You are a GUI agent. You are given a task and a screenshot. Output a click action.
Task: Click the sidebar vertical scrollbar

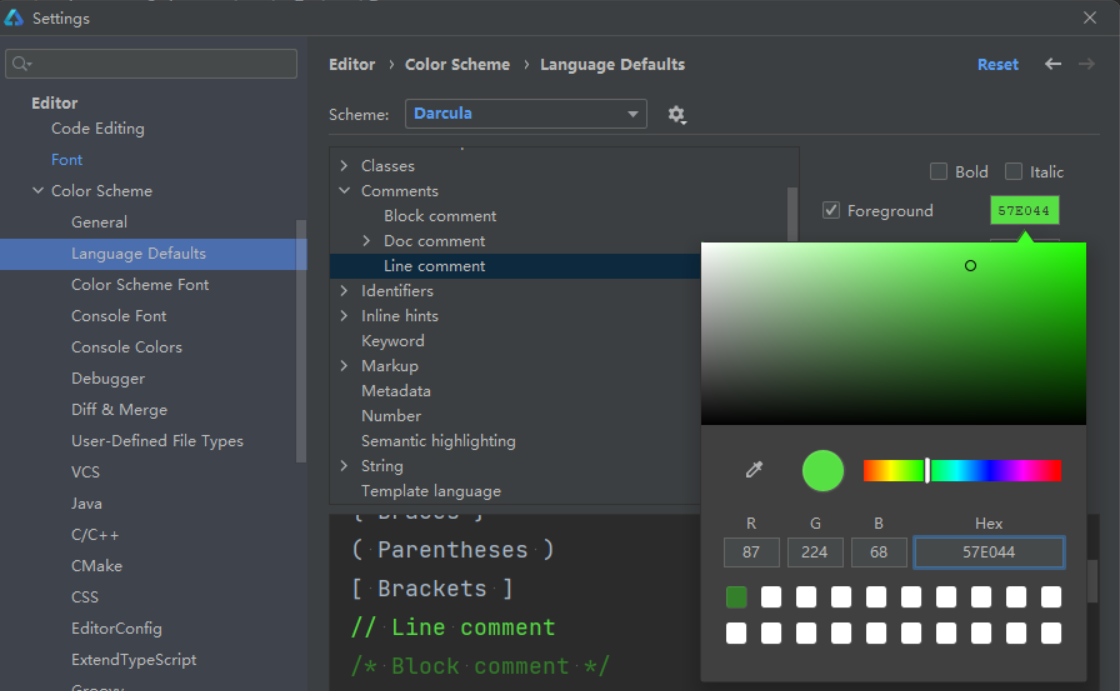click(301, 342)
